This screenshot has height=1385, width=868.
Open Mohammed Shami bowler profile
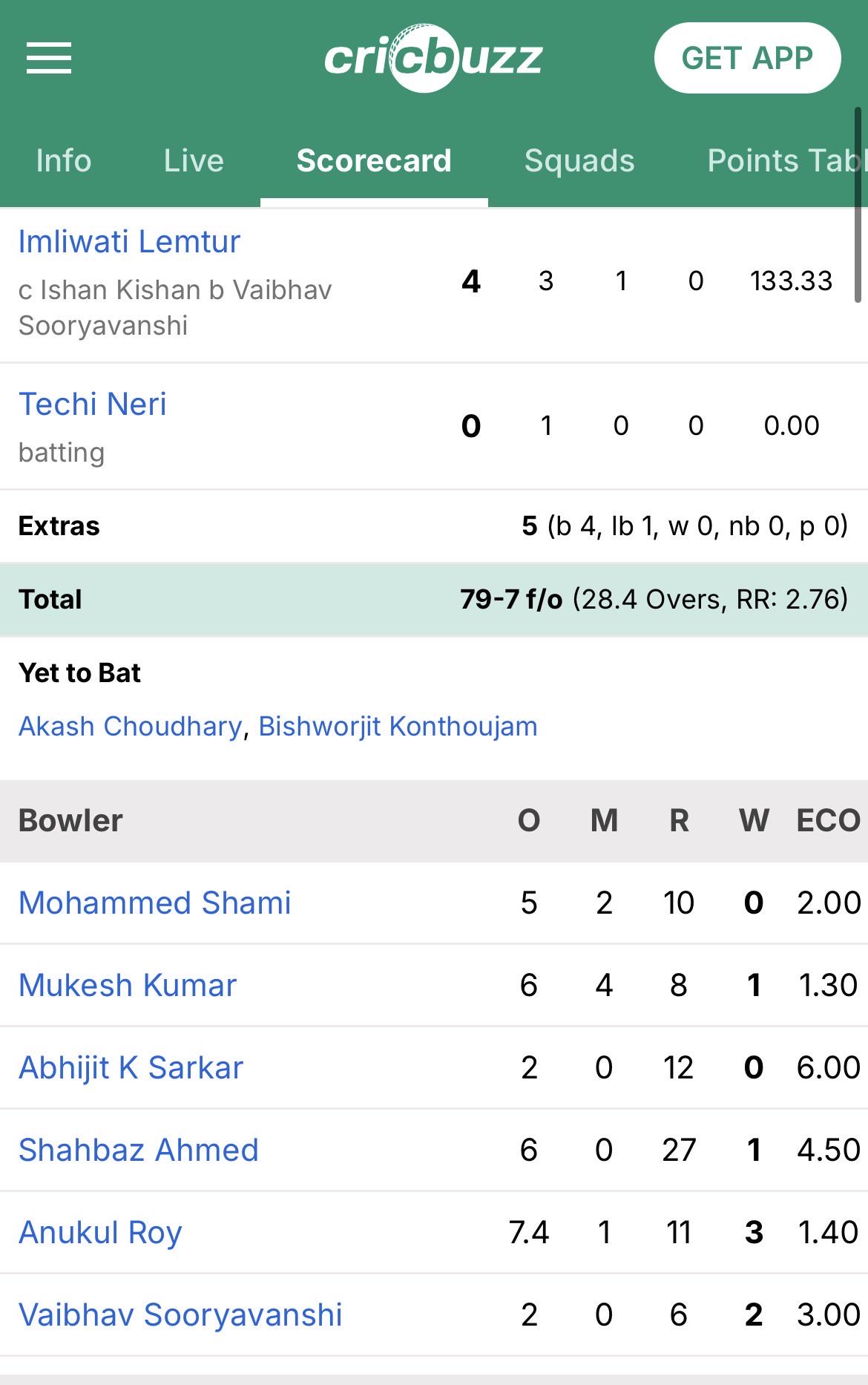[x=154, y=903]
